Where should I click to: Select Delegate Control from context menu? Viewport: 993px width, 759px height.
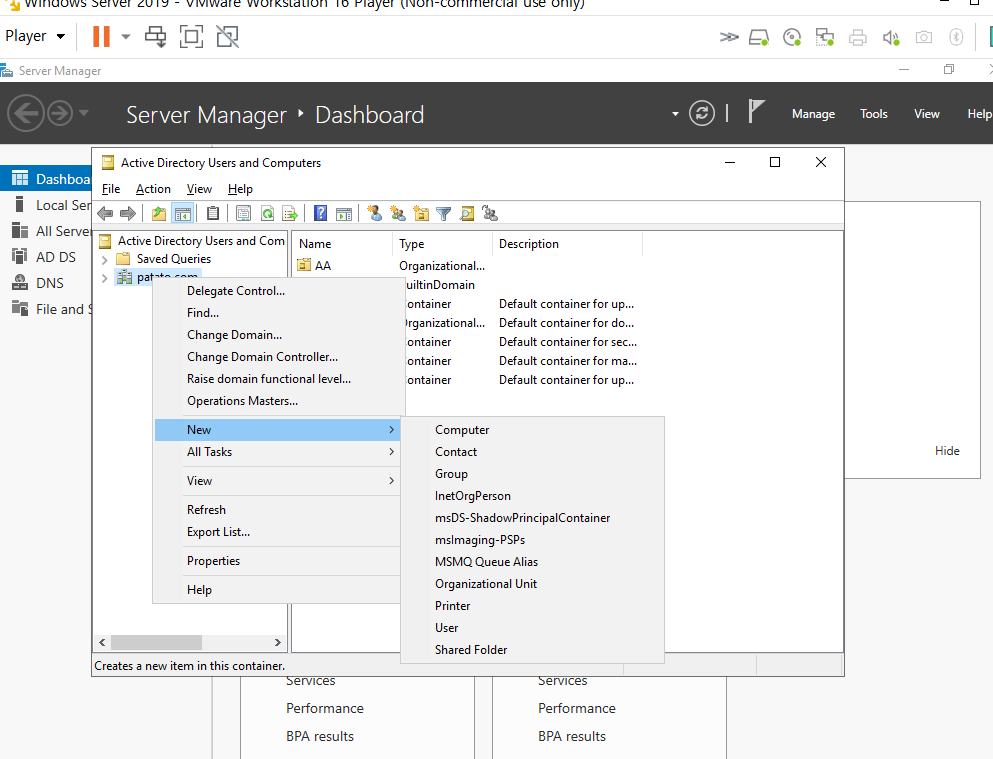(x=277, y=291)
